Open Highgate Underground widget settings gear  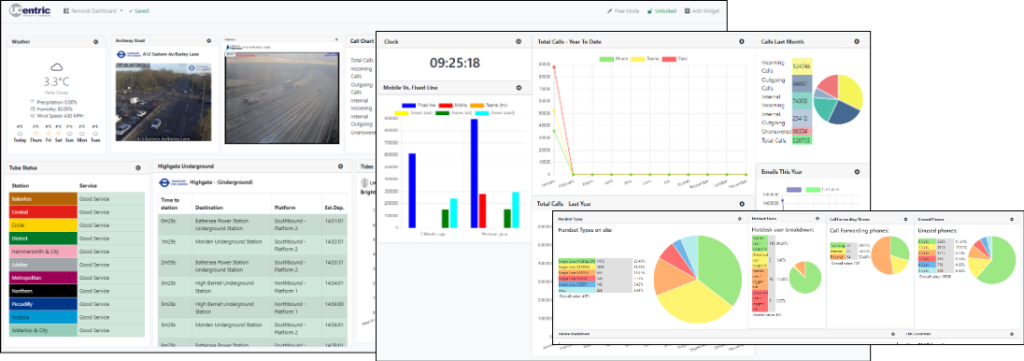[340, 166]
